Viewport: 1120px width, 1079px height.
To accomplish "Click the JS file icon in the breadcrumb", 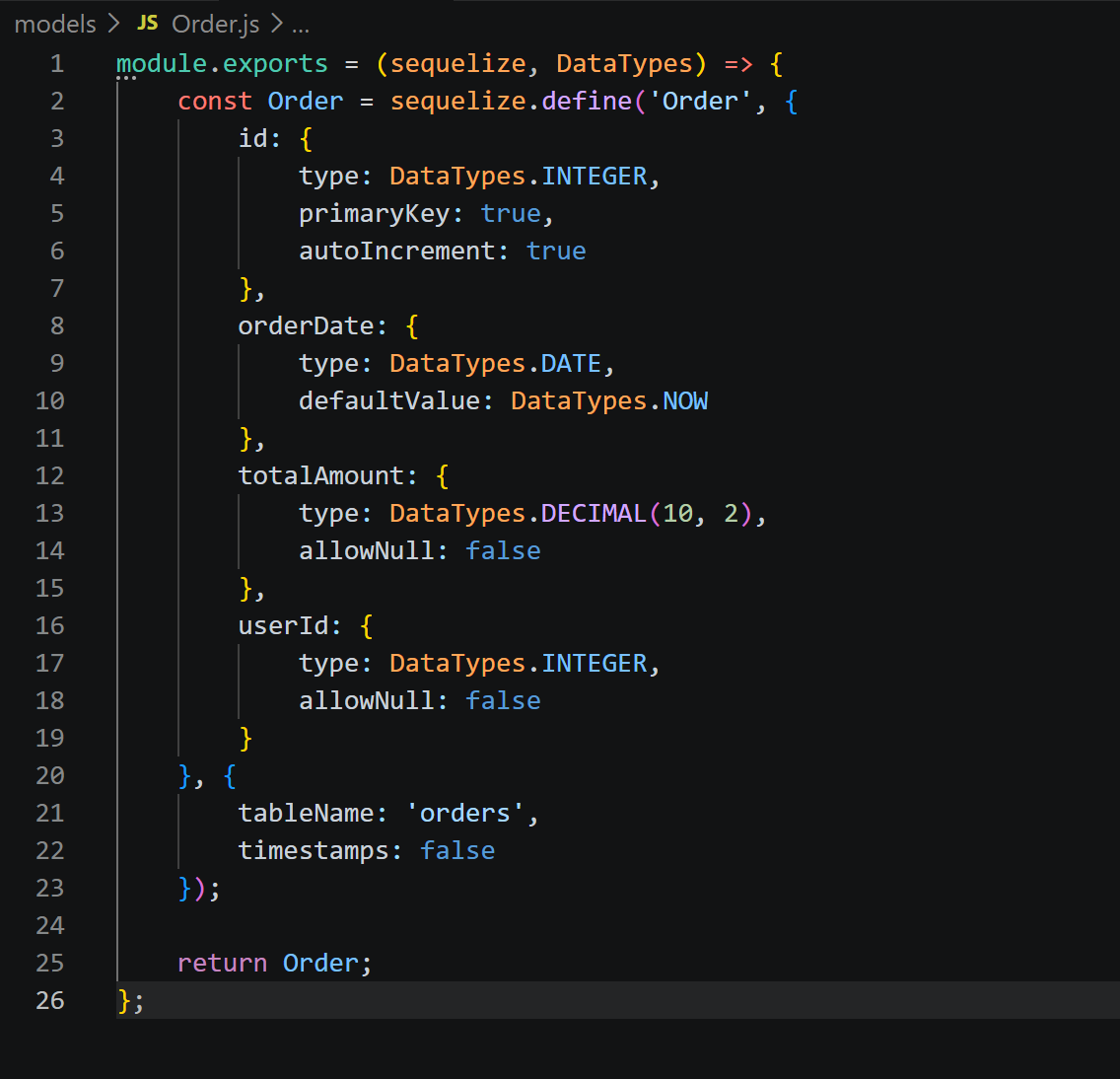I will 149,24.
